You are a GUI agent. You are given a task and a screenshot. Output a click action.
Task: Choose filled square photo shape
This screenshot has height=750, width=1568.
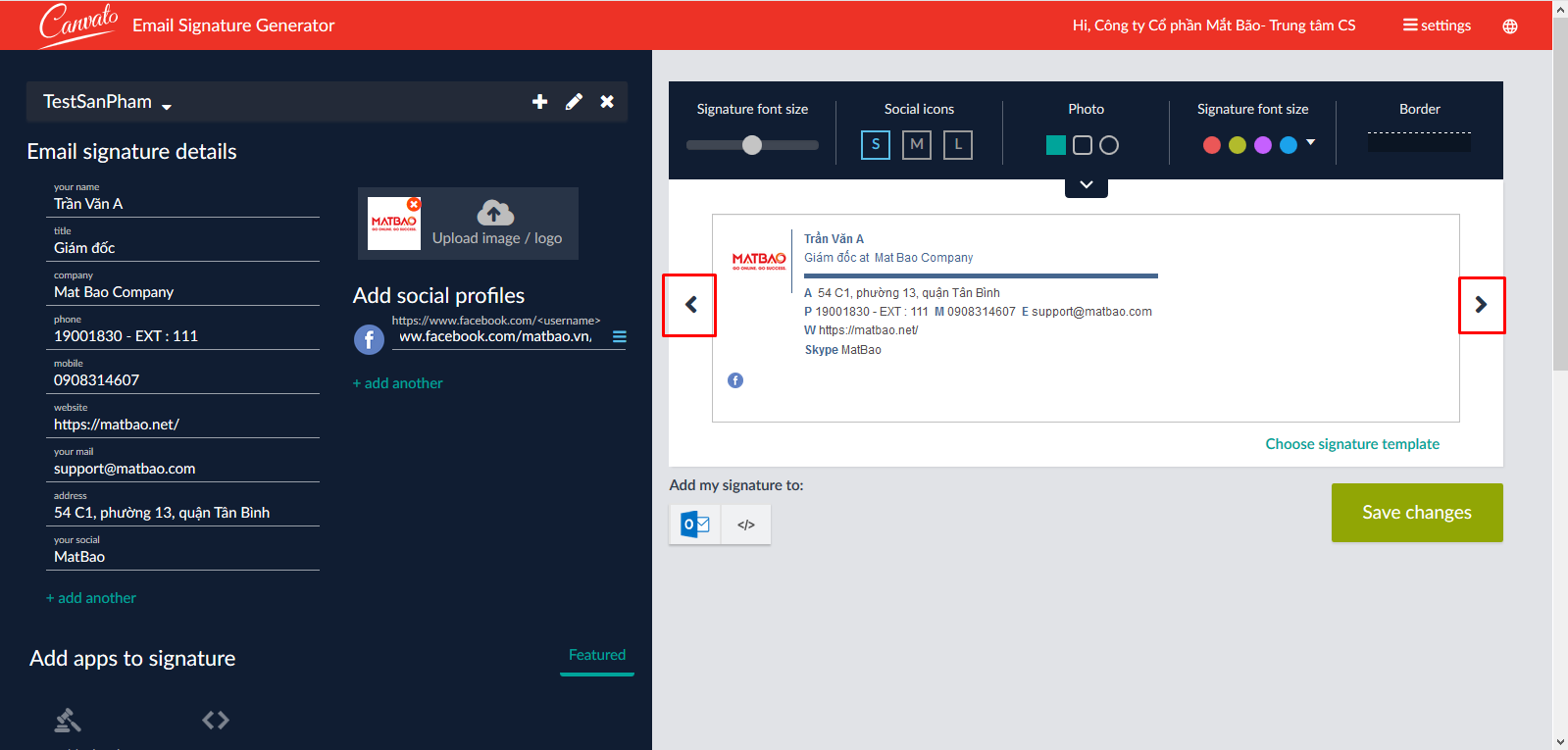pos(1056,145)
